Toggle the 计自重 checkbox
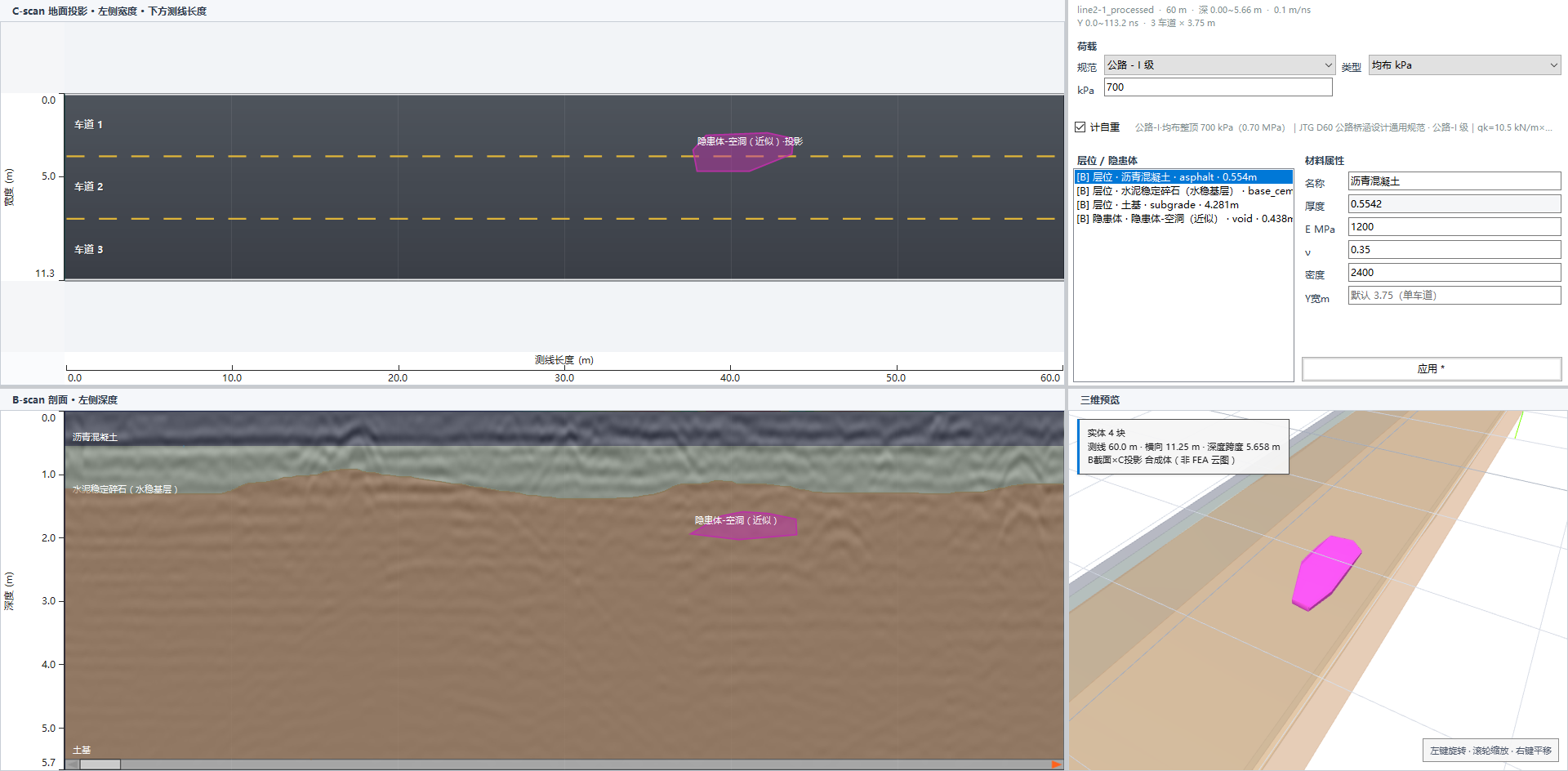The image size is (1568, 771). tap(1080, 127)
